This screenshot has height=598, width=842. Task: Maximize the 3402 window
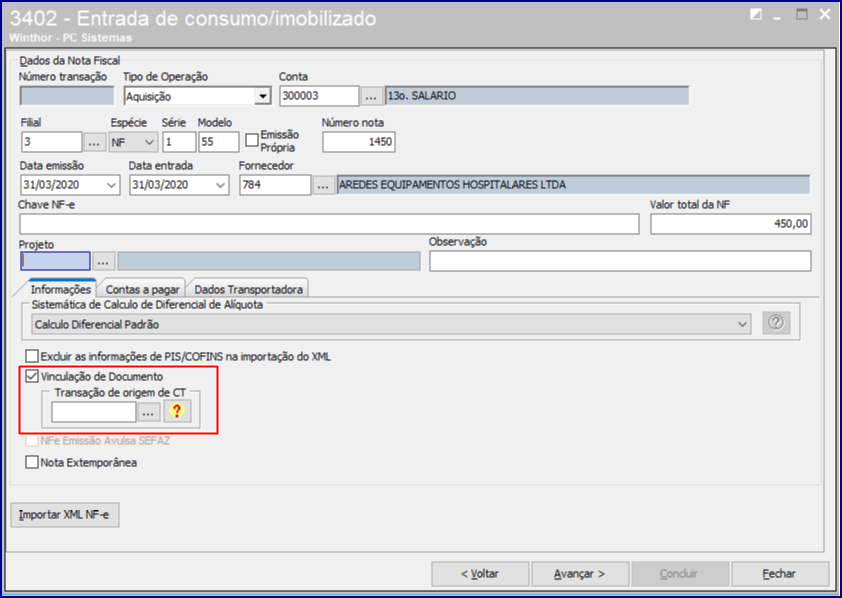pos(801,14)
